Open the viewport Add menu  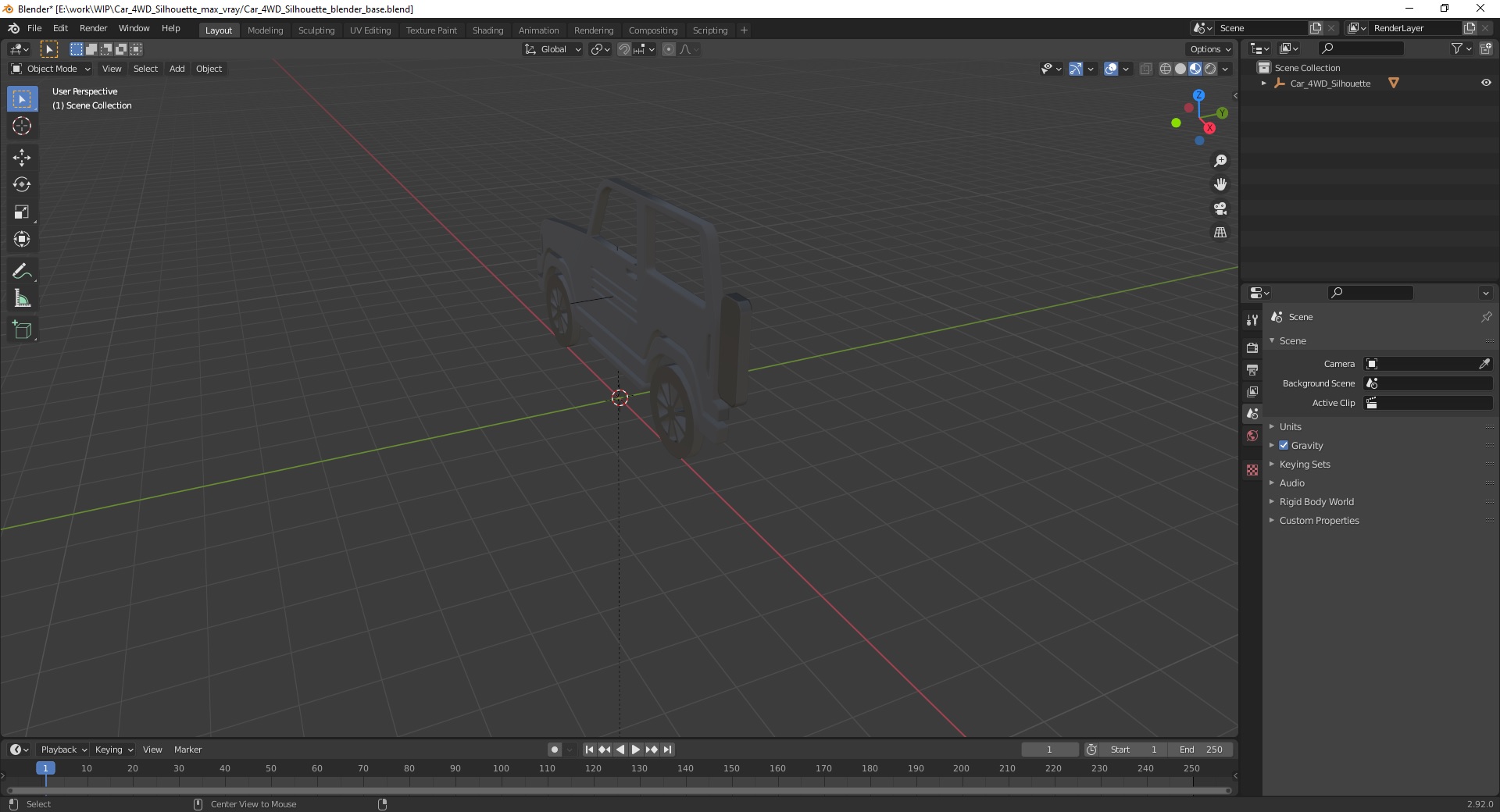coord(177,69)
